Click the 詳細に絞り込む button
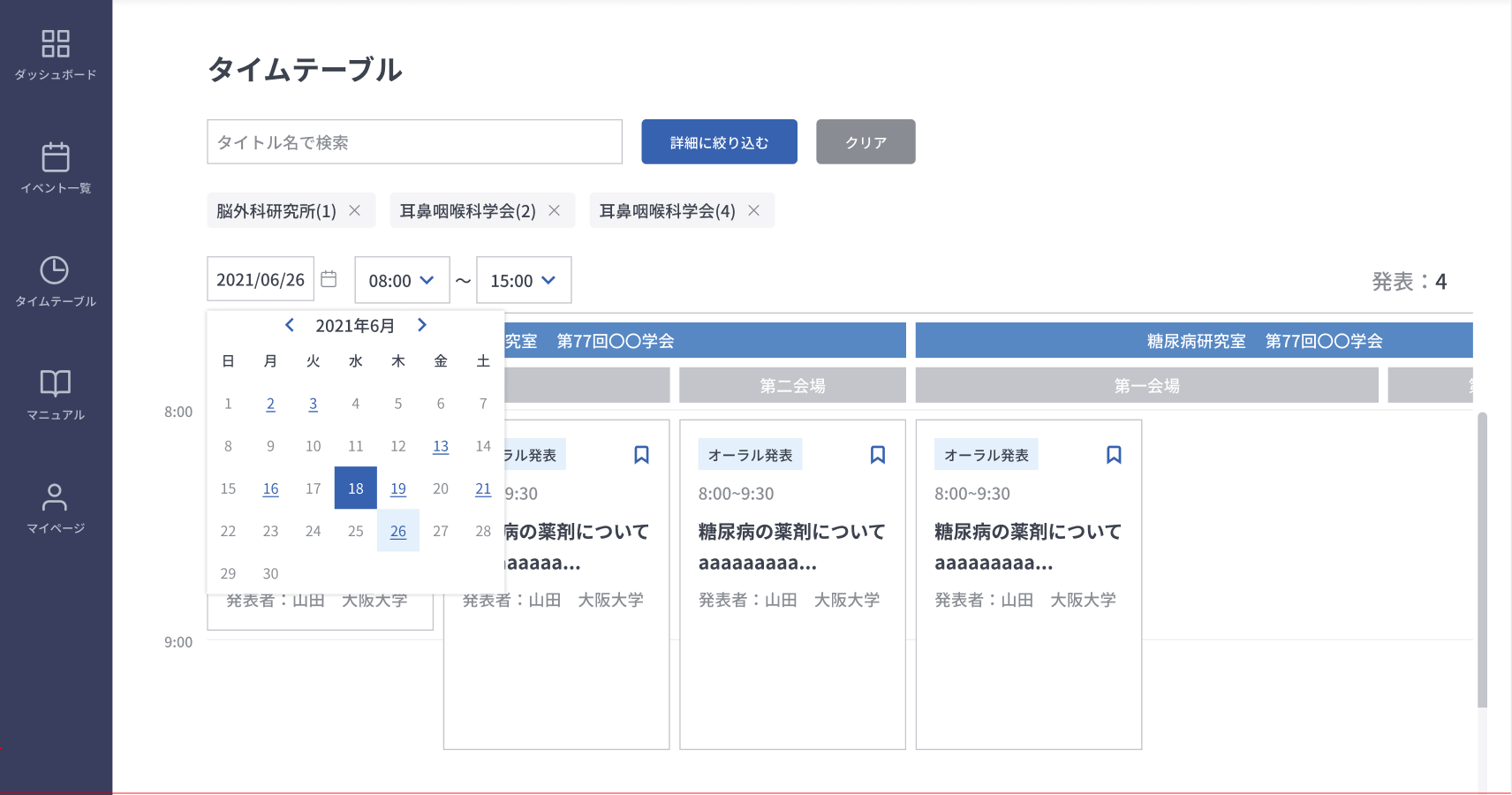This screenshot has height=795, width=1512. pyautogui.click(x=719, y=142)
